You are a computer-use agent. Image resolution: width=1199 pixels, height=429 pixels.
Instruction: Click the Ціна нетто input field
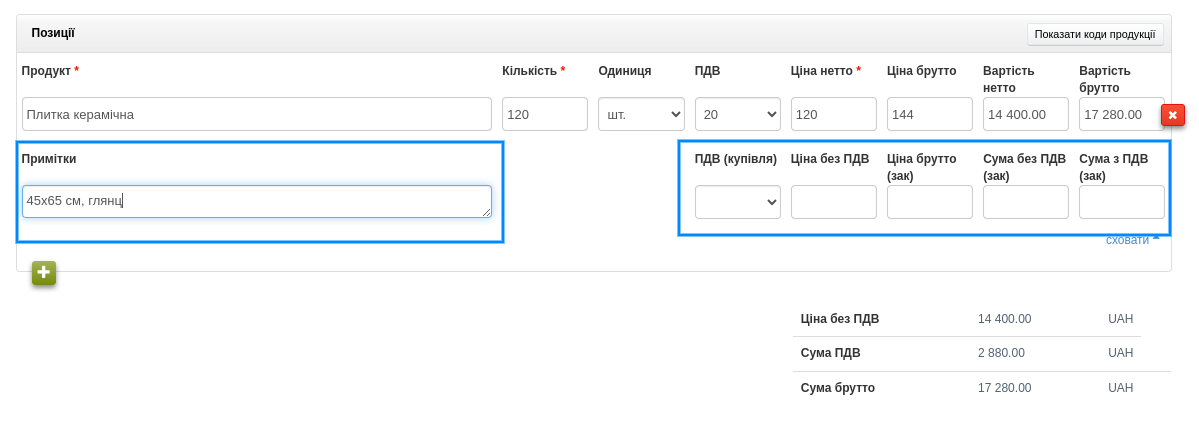[x=833, y=114]
